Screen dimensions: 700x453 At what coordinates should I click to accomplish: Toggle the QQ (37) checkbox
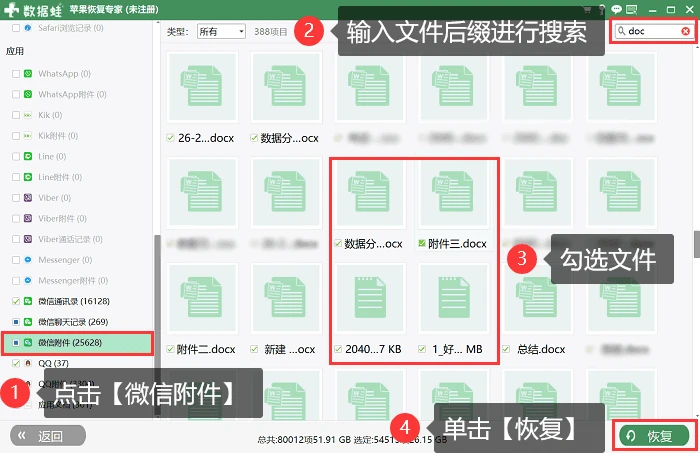coord(16,363)
